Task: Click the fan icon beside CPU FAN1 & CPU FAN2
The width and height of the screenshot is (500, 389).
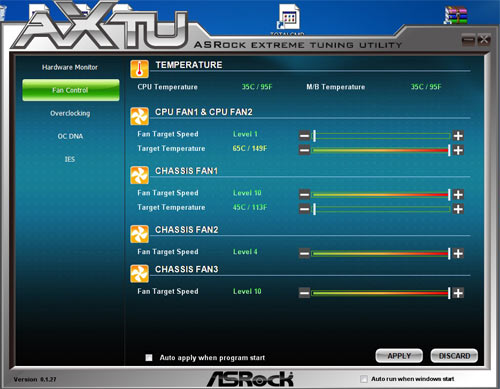Action: point(139,116)
